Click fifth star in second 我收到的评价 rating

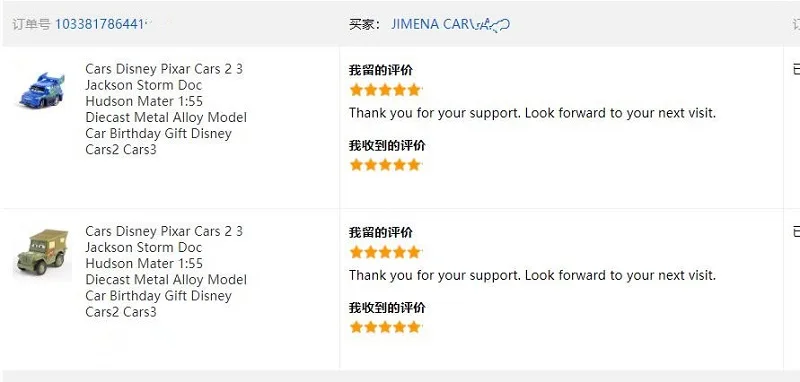tap(414, 327)
